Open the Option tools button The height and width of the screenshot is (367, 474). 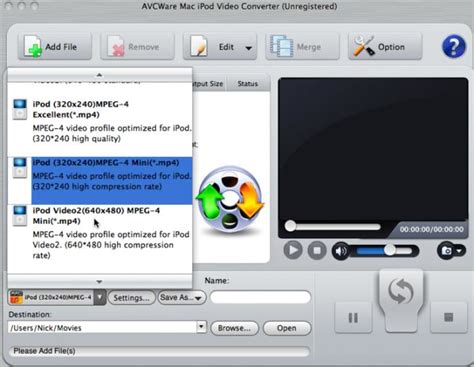coord(385,47)
